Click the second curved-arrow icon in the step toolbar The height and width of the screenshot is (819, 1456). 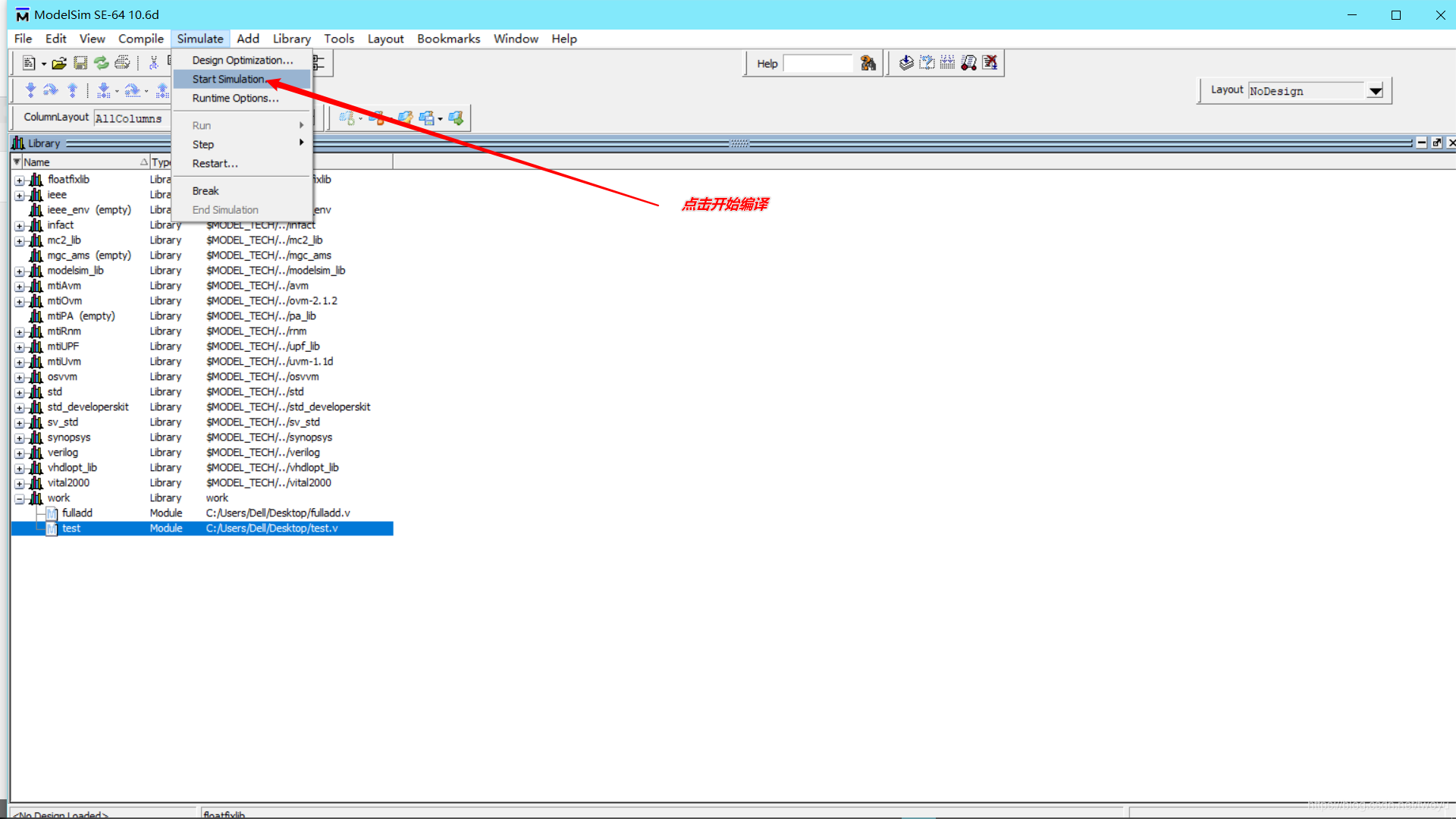[133, 91]
